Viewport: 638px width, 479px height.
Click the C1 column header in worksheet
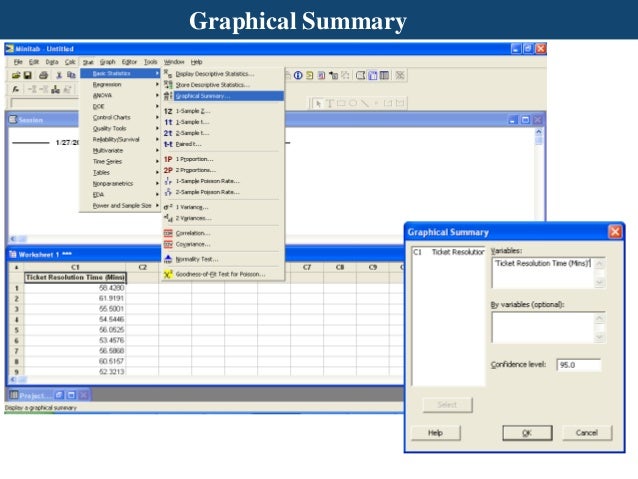click(75, 267)
